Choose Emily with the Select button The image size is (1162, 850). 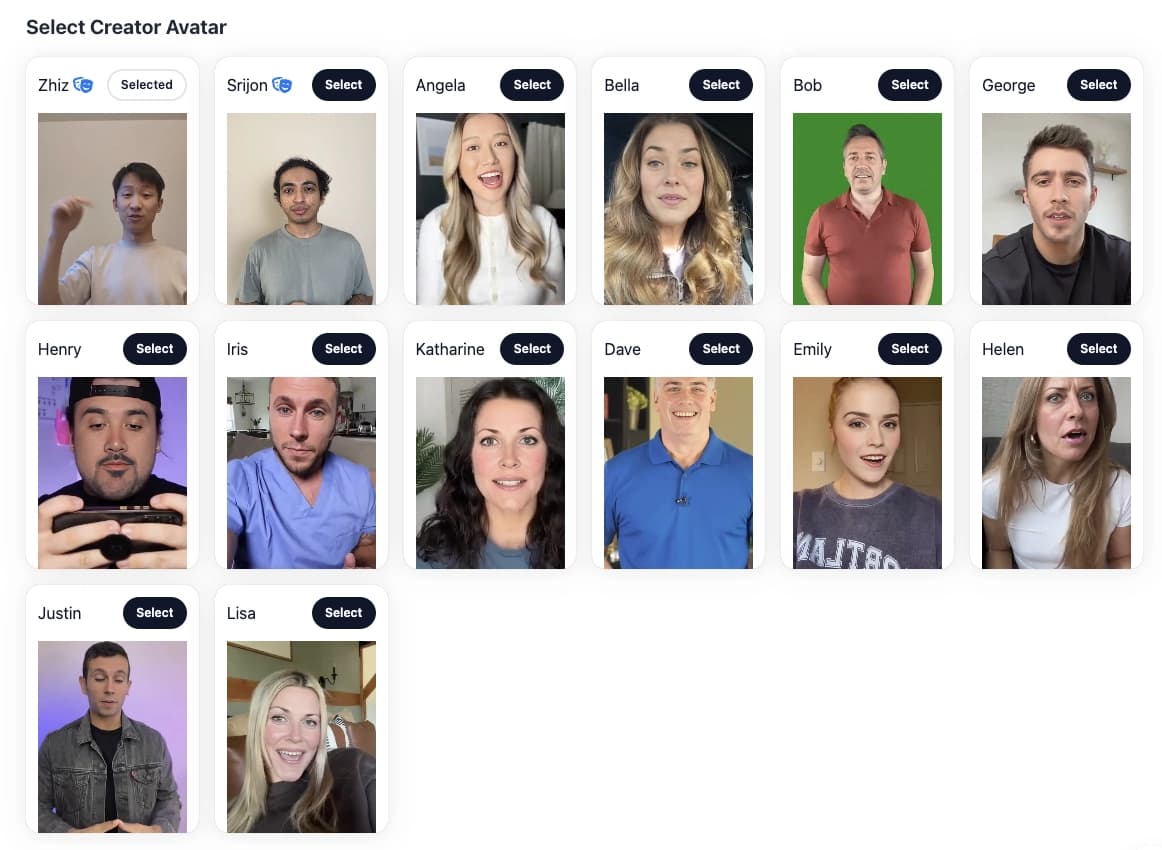pyautogui.click(x=909, y=348)
